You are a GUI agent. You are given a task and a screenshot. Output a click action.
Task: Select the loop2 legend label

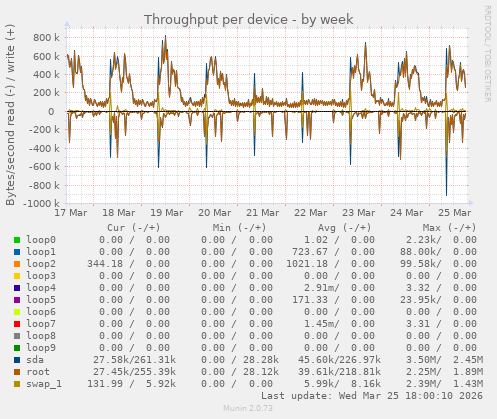[41, 264]
